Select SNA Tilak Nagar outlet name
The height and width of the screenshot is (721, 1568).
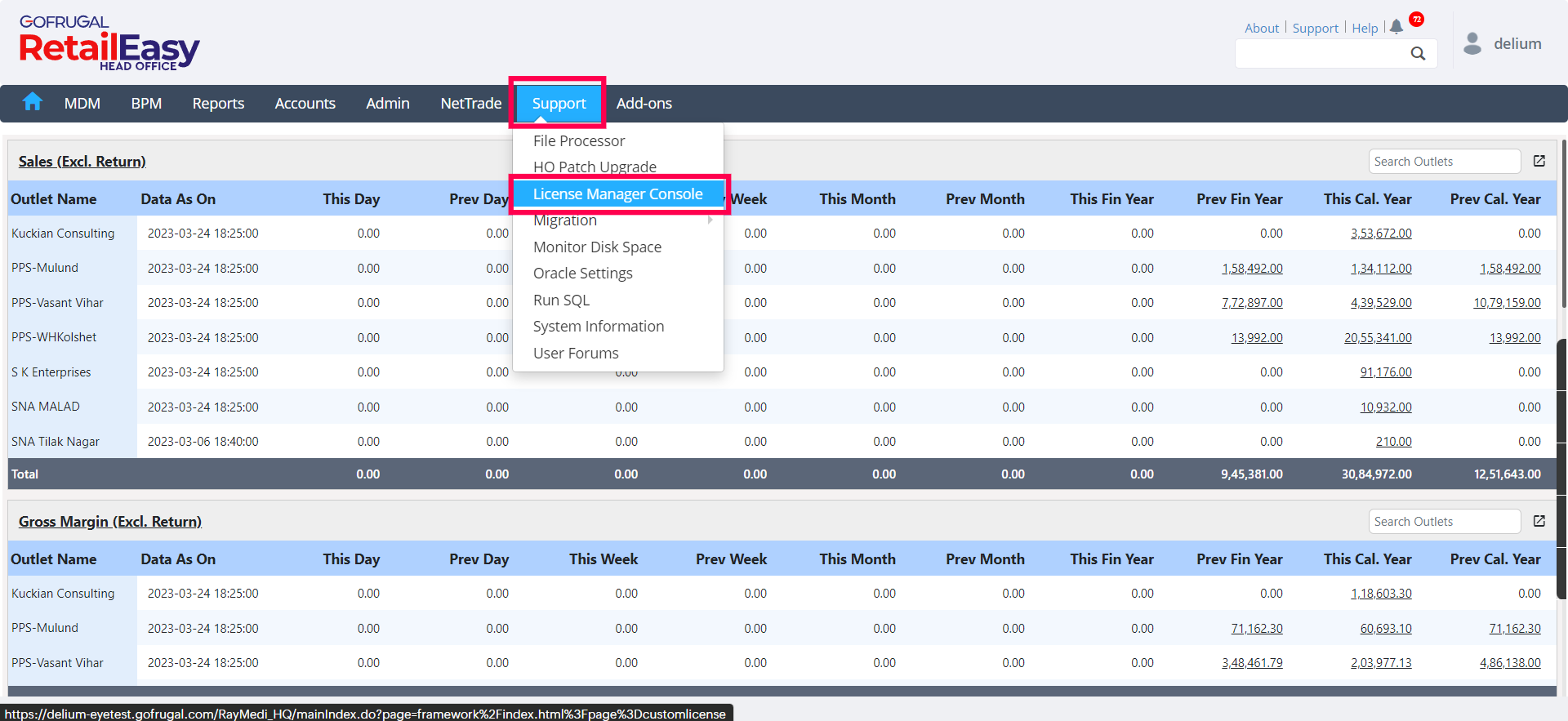56,442
